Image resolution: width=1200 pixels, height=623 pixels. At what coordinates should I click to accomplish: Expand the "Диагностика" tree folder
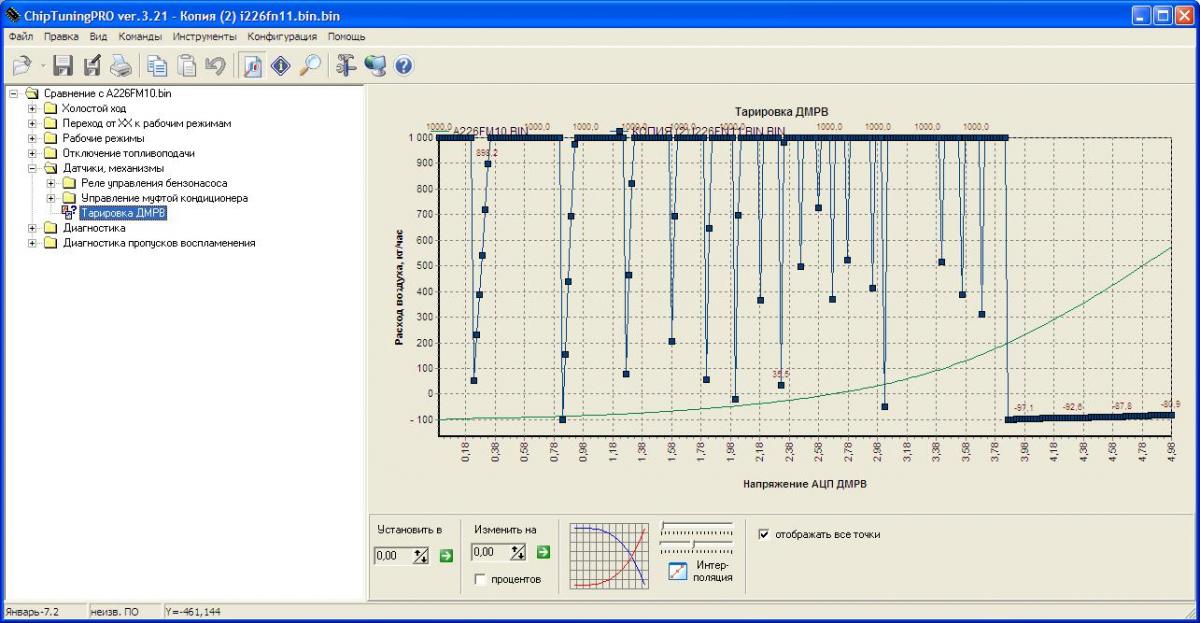[33, 228]
